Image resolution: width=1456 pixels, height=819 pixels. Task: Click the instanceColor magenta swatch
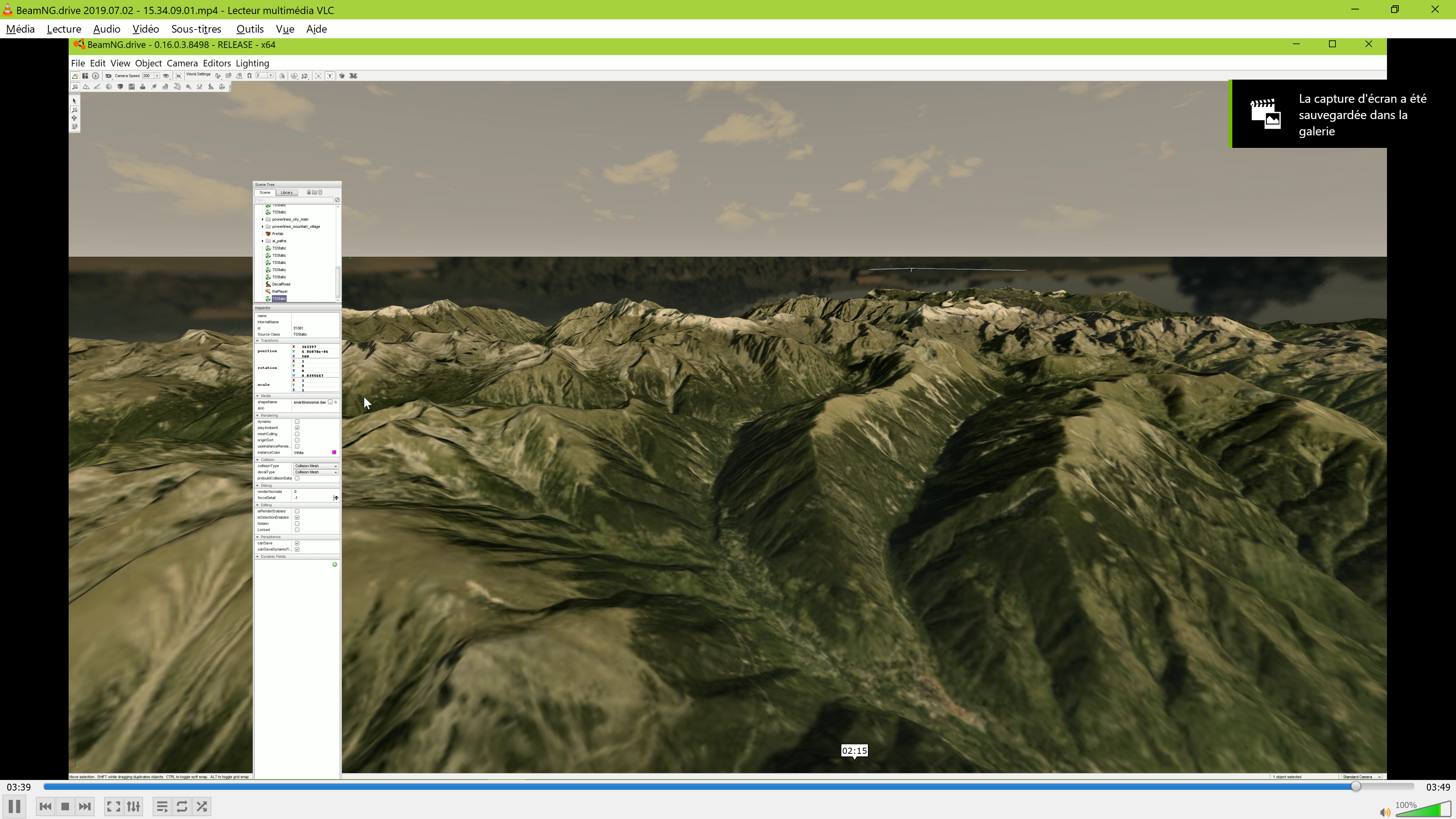334,452
